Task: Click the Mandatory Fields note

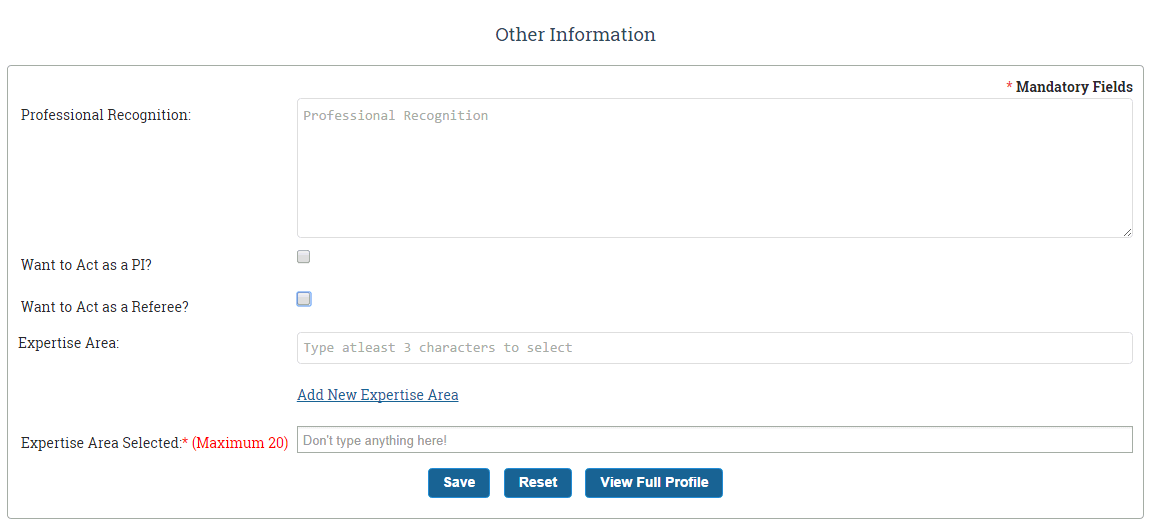Action: pos(1074,87)
